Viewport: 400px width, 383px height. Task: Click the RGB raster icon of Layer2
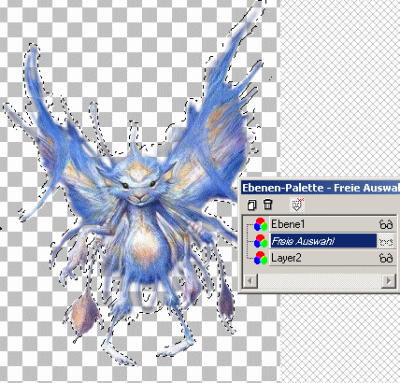click(x=260, y=258)
